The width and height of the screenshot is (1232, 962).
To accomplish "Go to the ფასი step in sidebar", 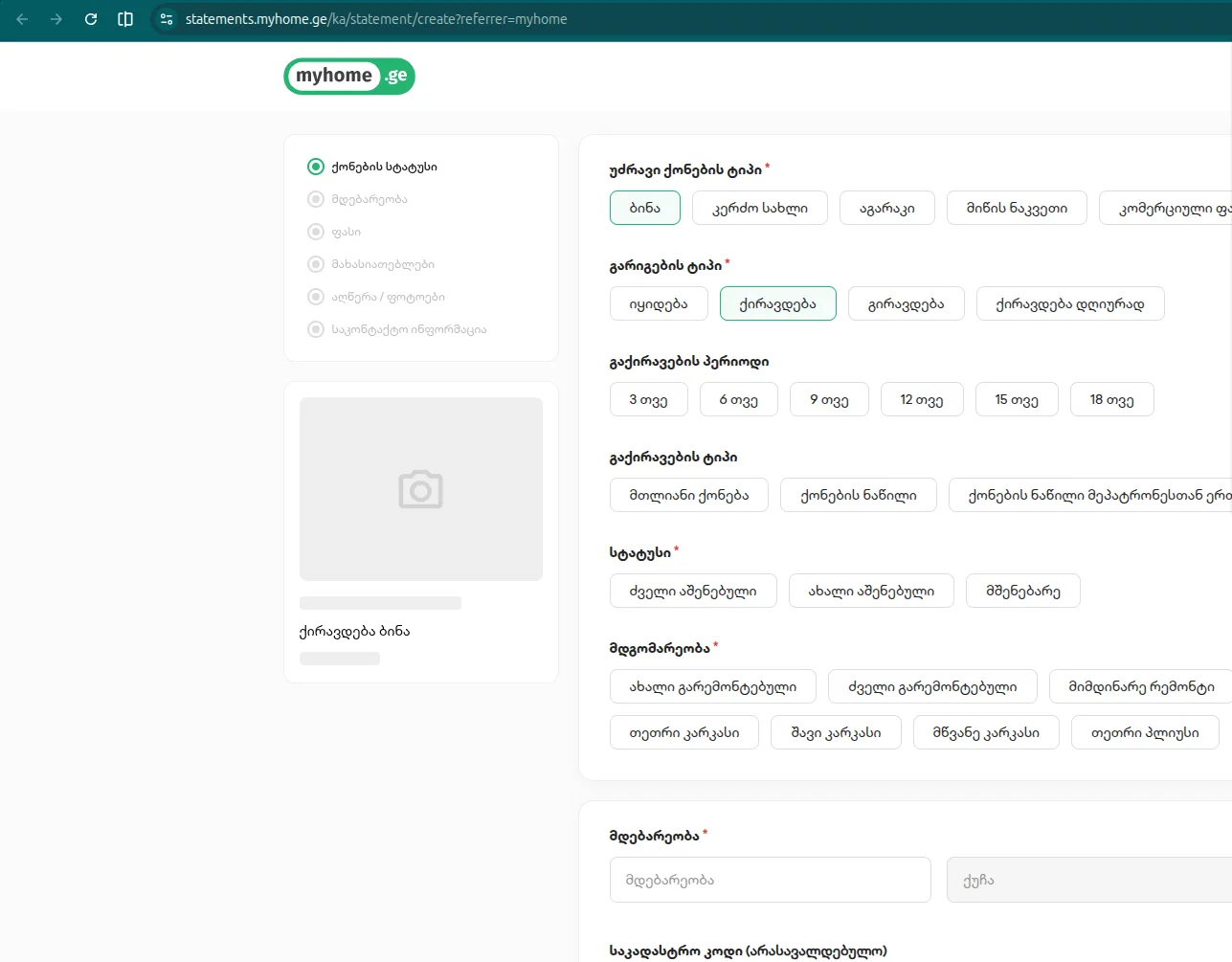I will pyautogui.click(x=334, y=232).
